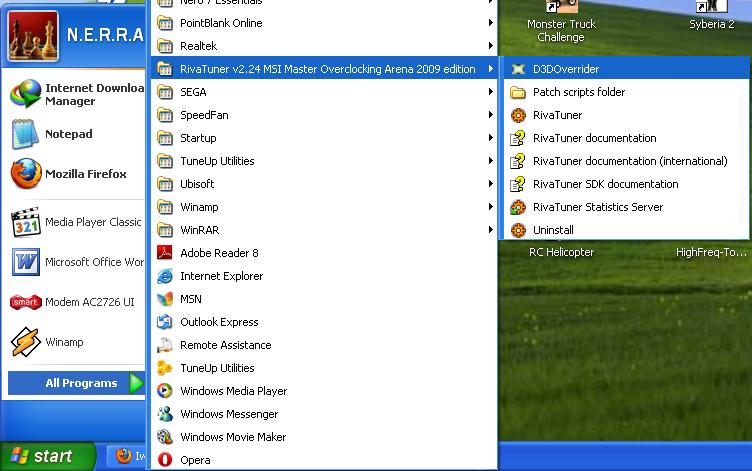Click the D3DOverrider icon
The height and width of the screenshot is (471, 752).
(518, 69)
